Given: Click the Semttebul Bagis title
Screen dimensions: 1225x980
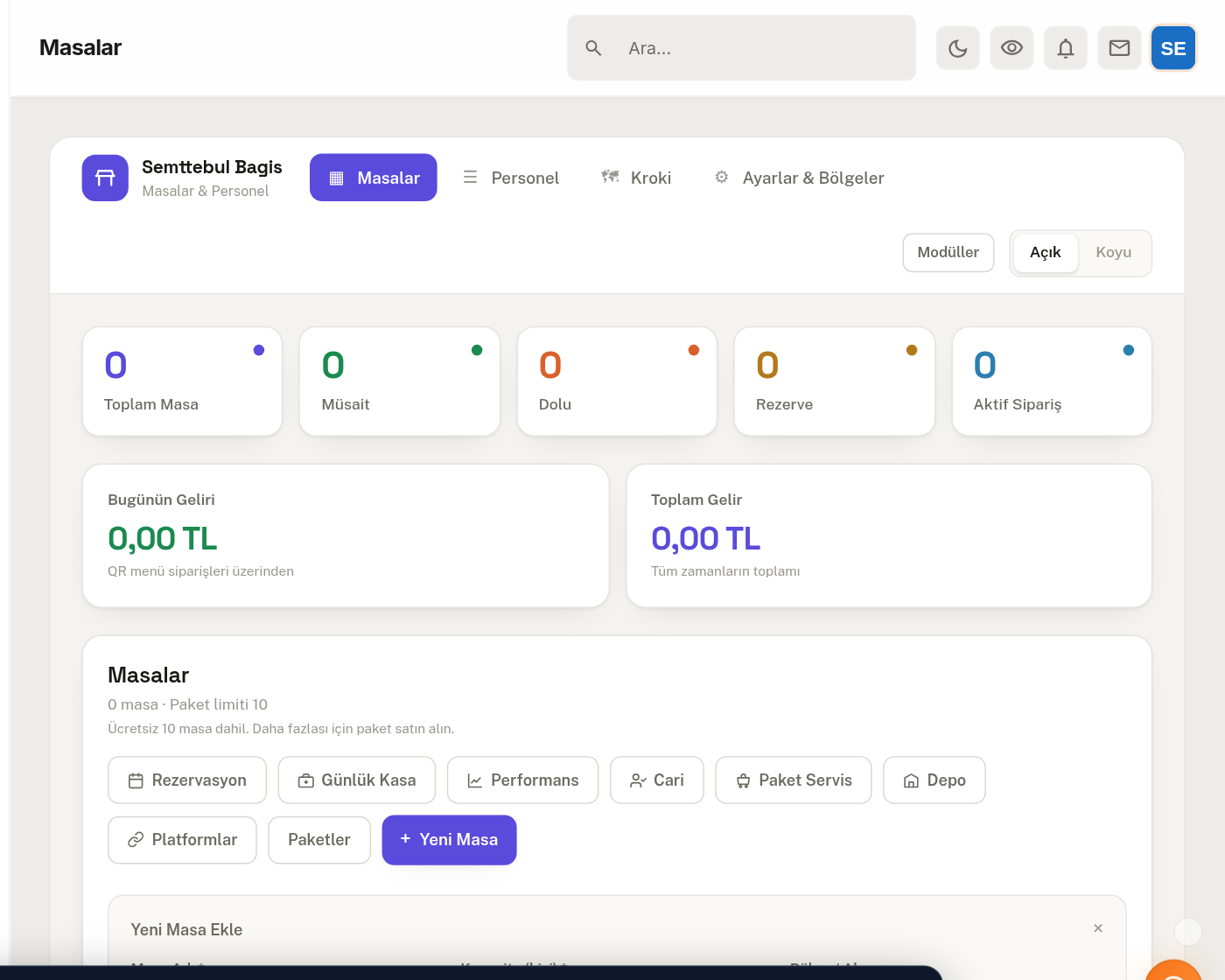Looking at the screenshot, I should pos(212,167).
